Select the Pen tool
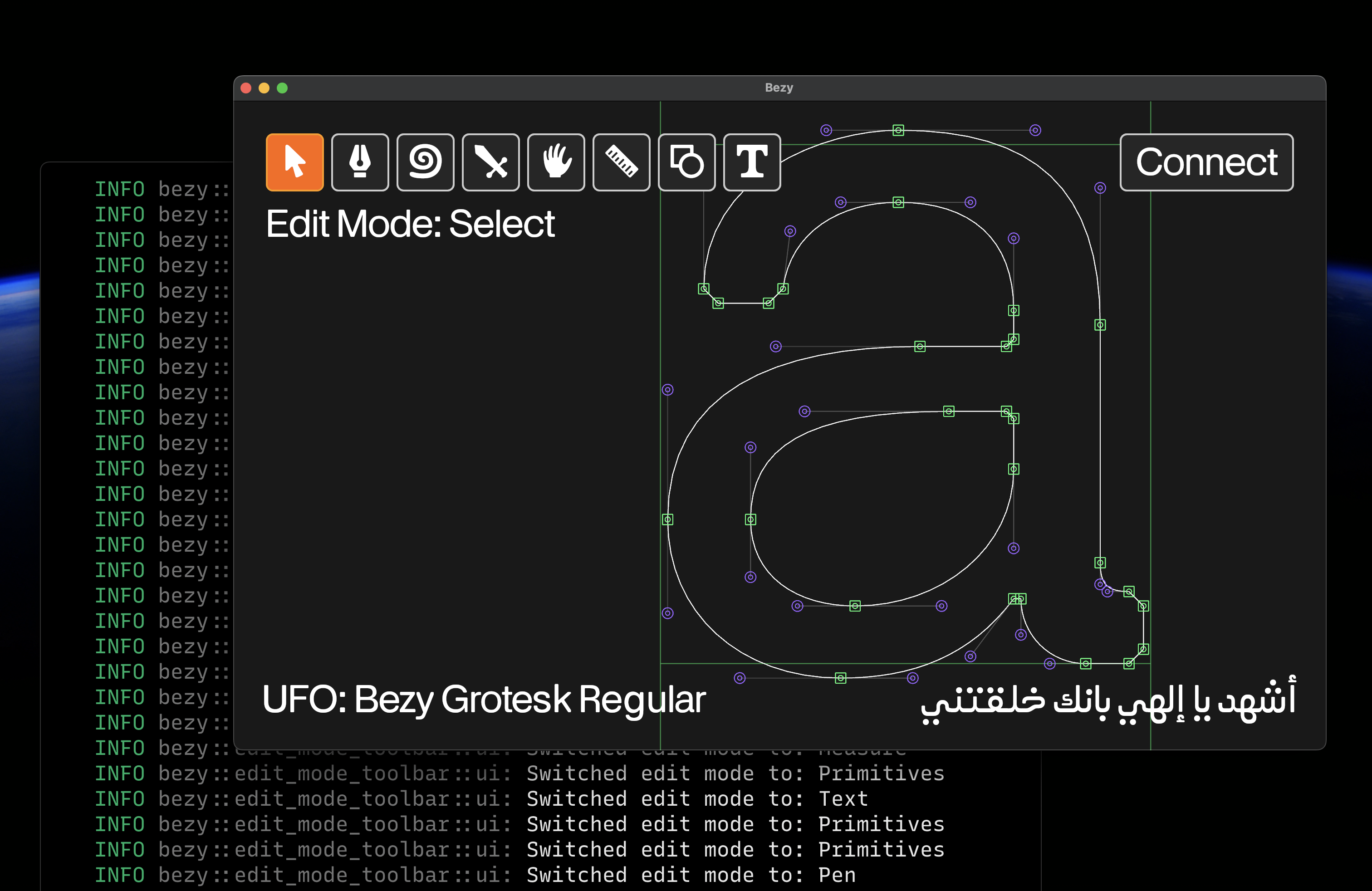This screenshot has height=891, width=1372. click(x=360, y=162)
